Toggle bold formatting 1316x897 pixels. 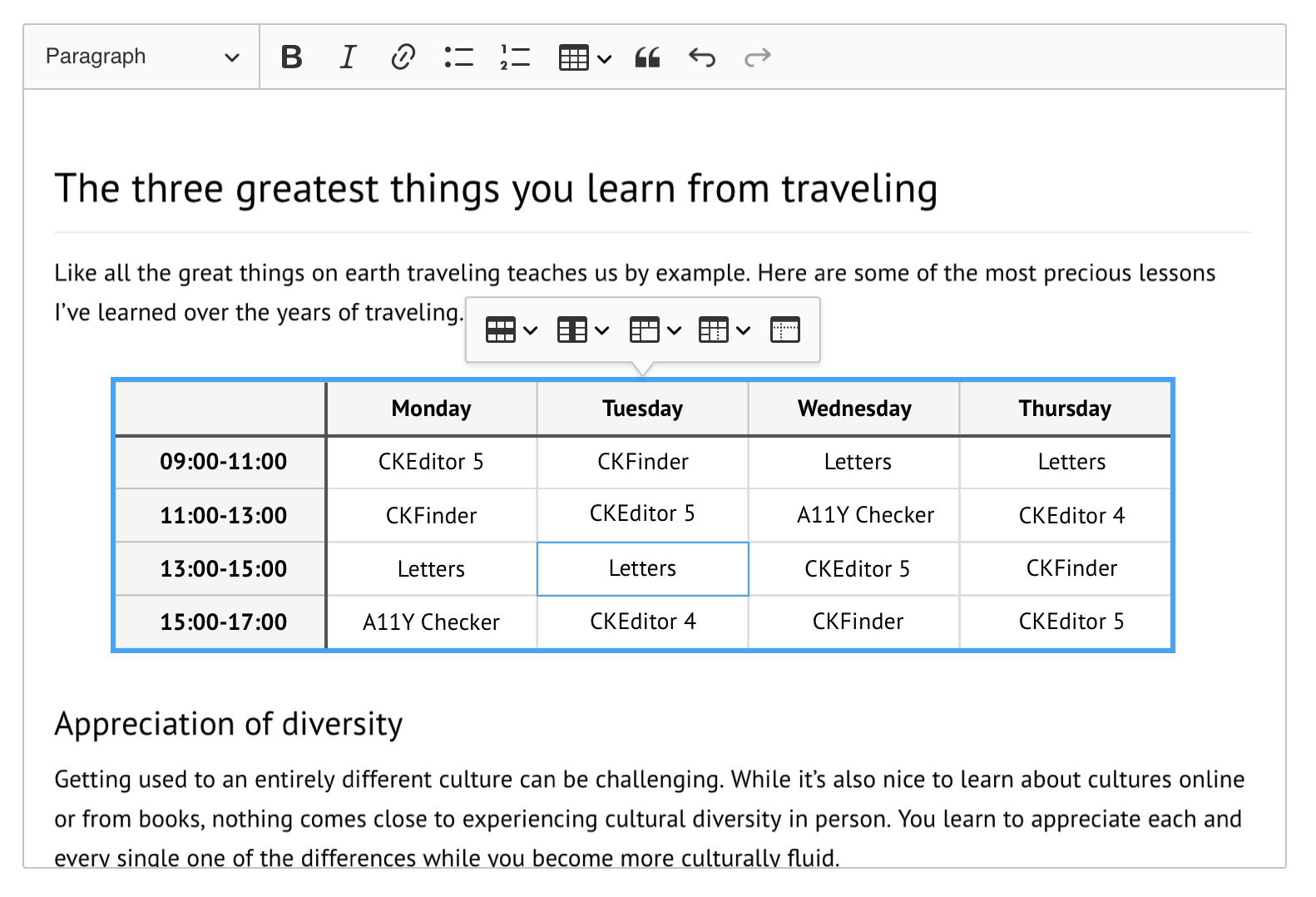coord(291,57)
